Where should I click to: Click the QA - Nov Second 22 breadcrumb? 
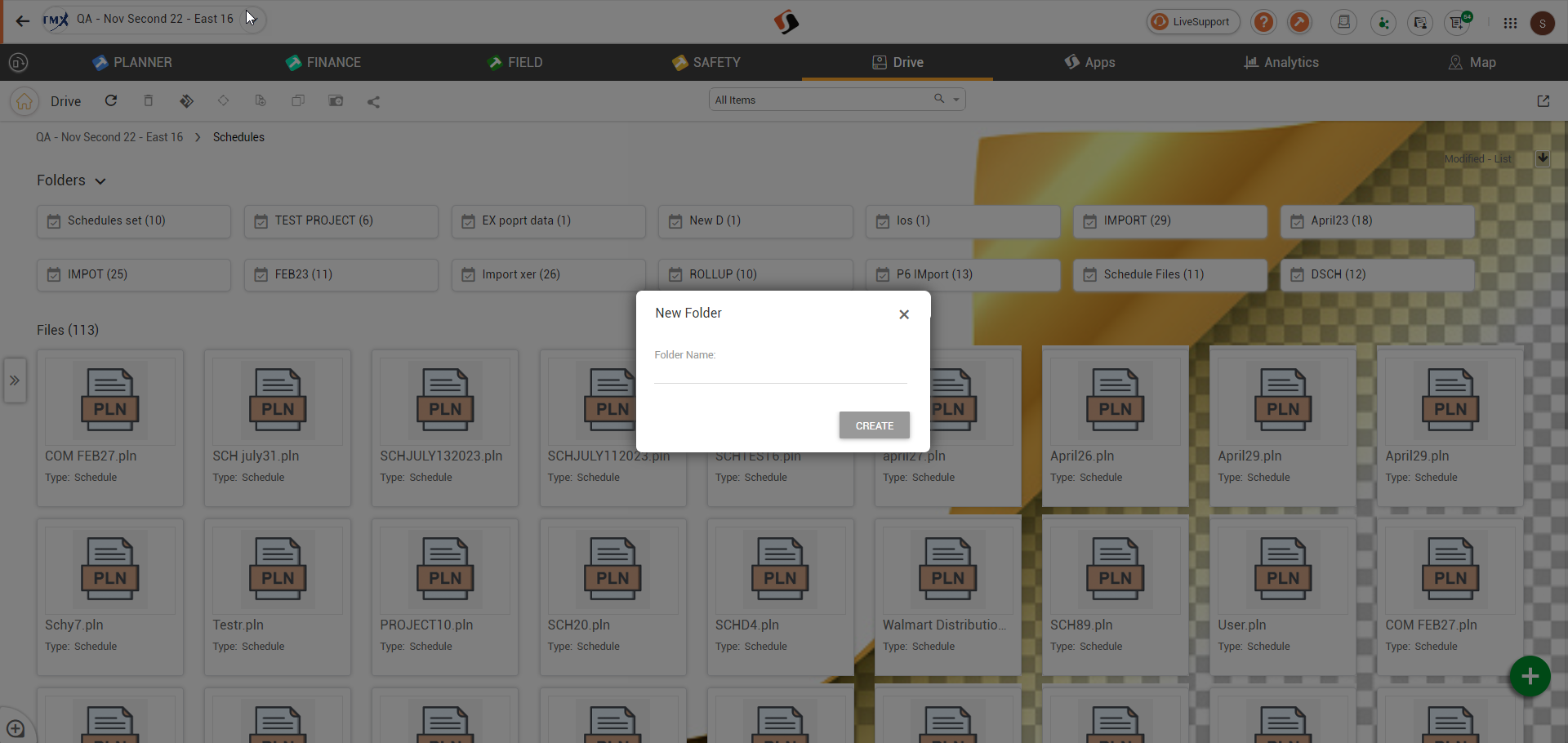pos(109,137)
